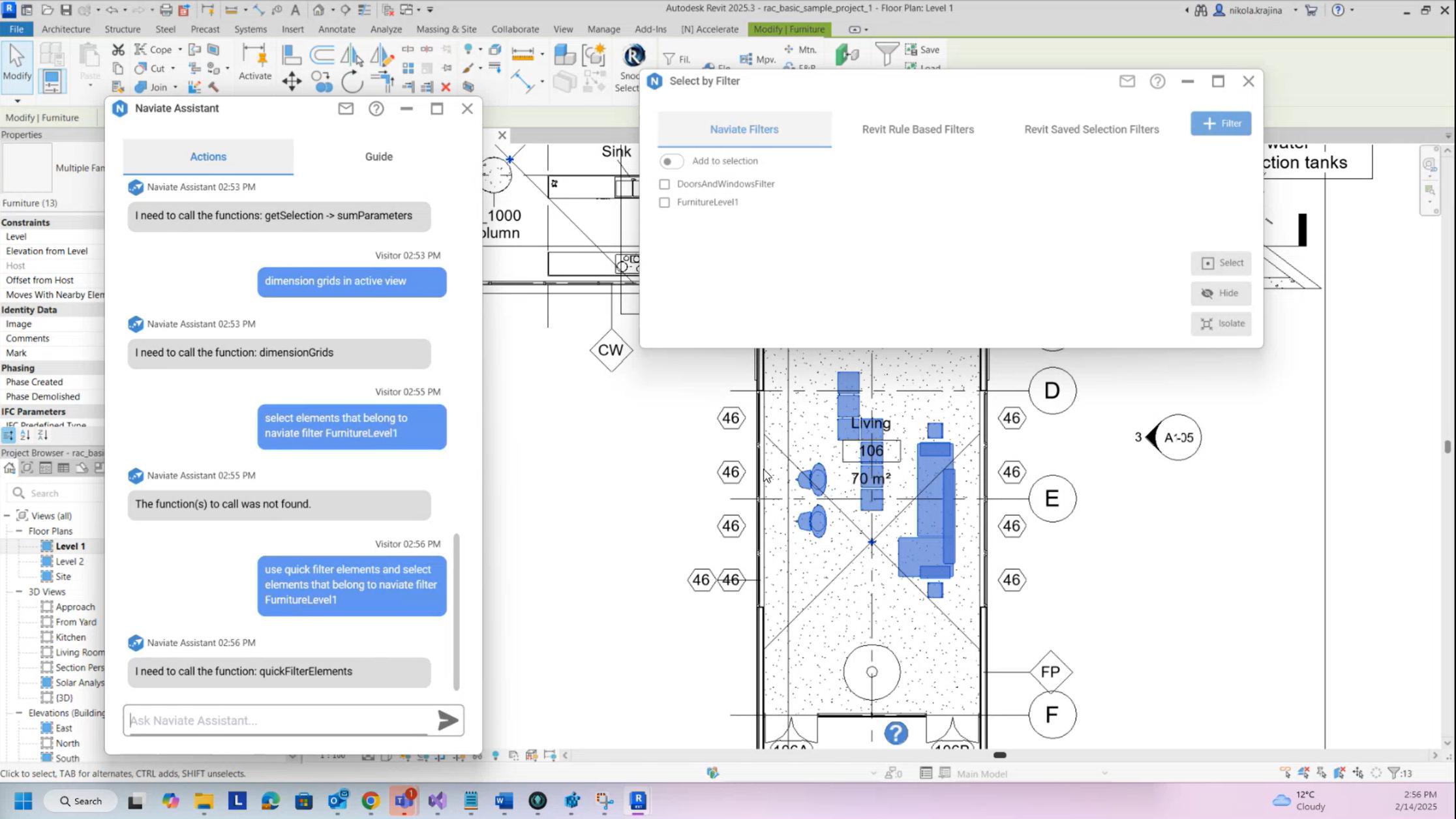Viewport: 1456px width, 819px height.
Task: Collapse the 3D Views tree node
Action: (x=19, y=591)
